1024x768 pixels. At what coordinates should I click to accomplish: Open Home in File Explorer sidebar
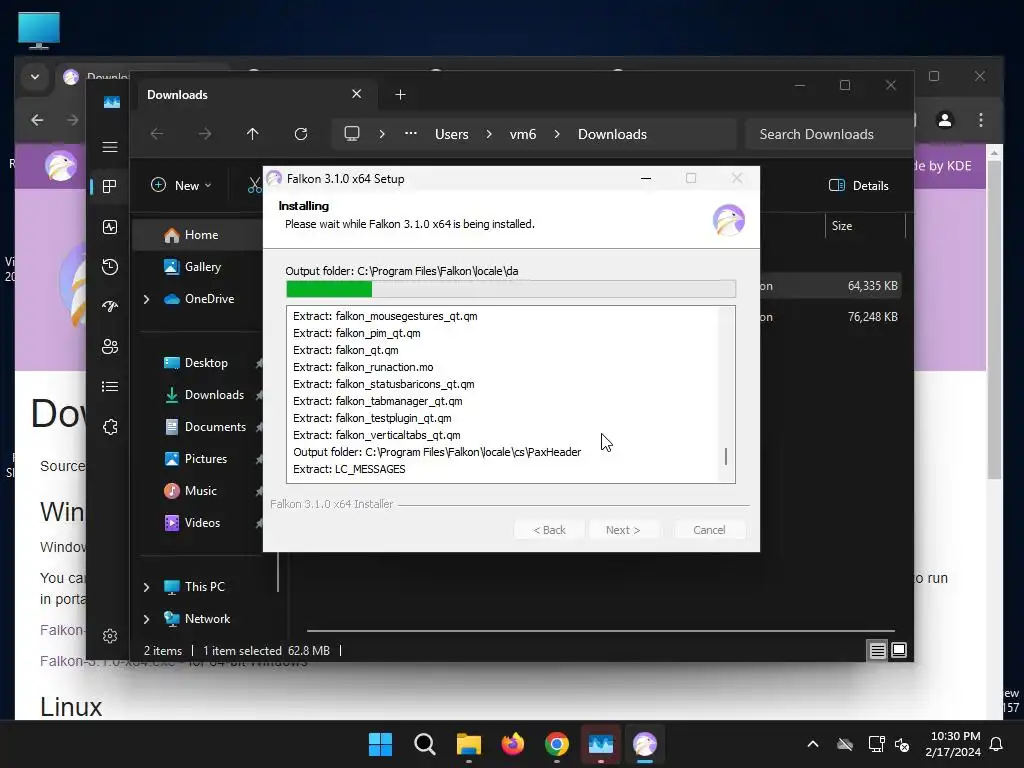point(200,235)
